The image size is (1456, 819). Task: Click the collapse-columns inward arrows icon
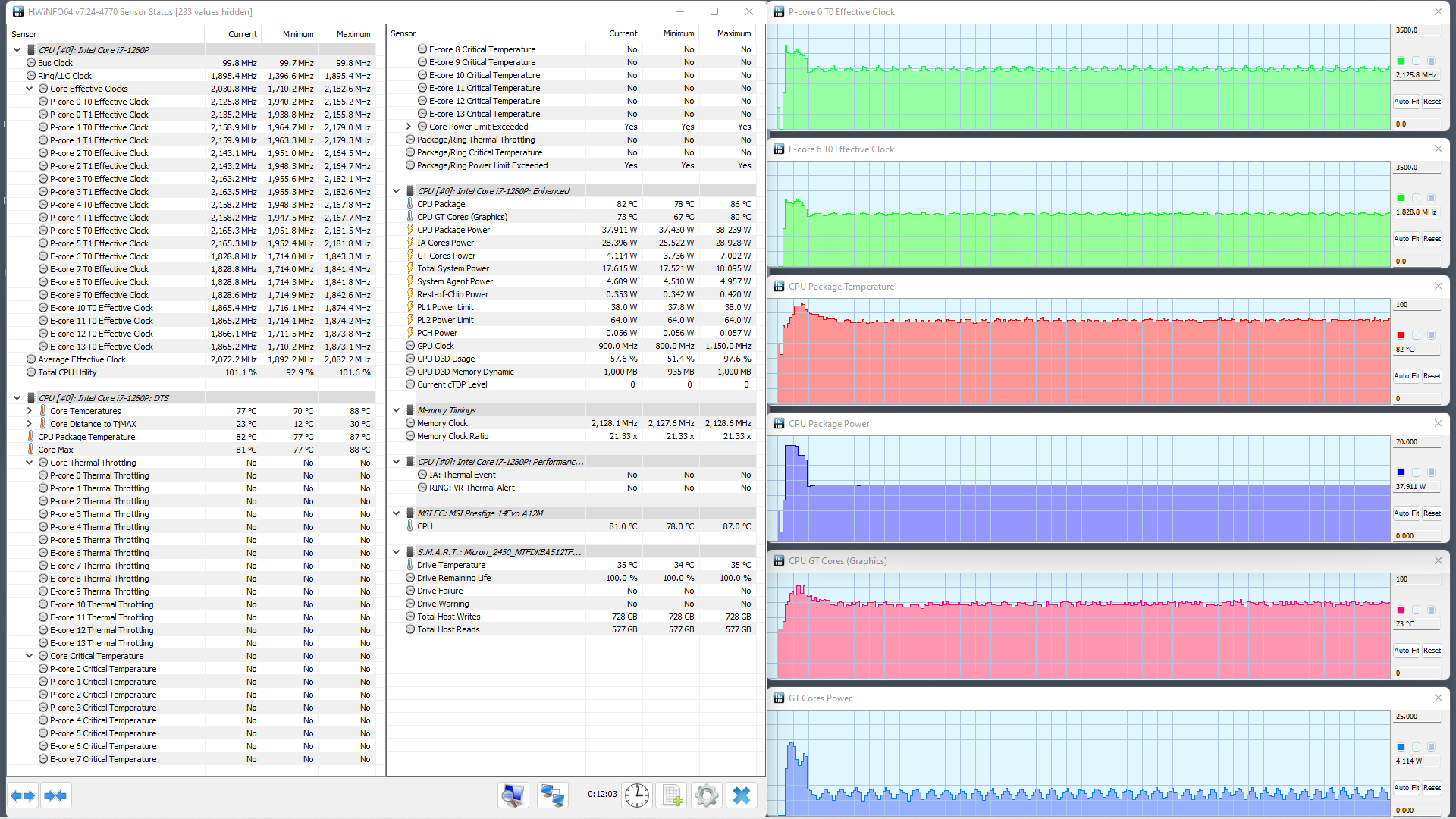56,795
